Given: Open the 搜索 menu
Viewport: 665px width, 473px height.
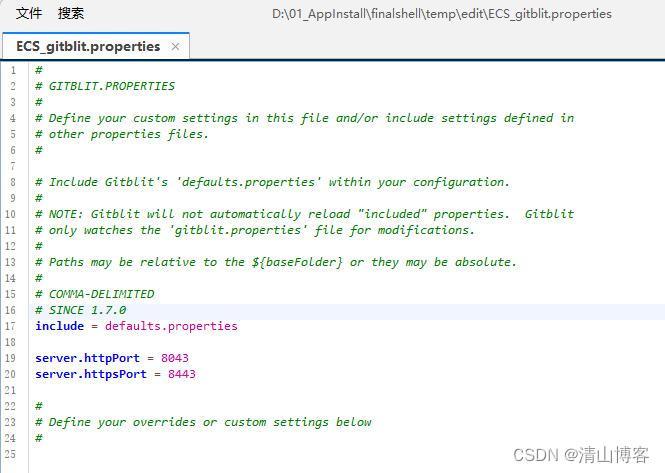Looking at the screenshot, I should pos(71,14).
